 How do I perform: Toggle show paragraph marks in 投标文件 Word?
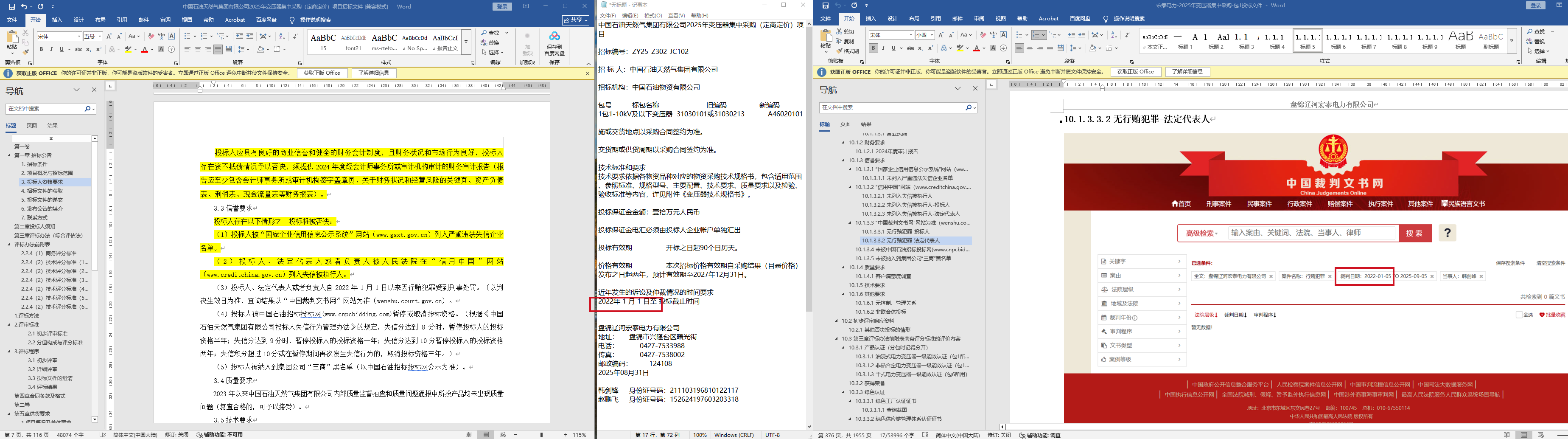tap(1127, 35)
